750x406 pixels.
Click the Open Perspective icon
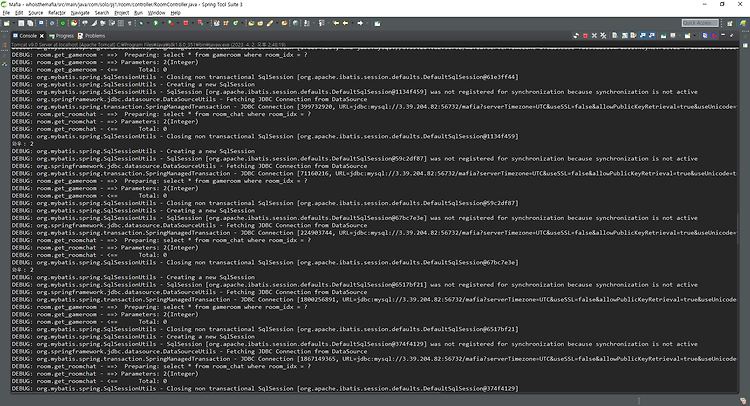pyautogui.click(x=729, y=23)
